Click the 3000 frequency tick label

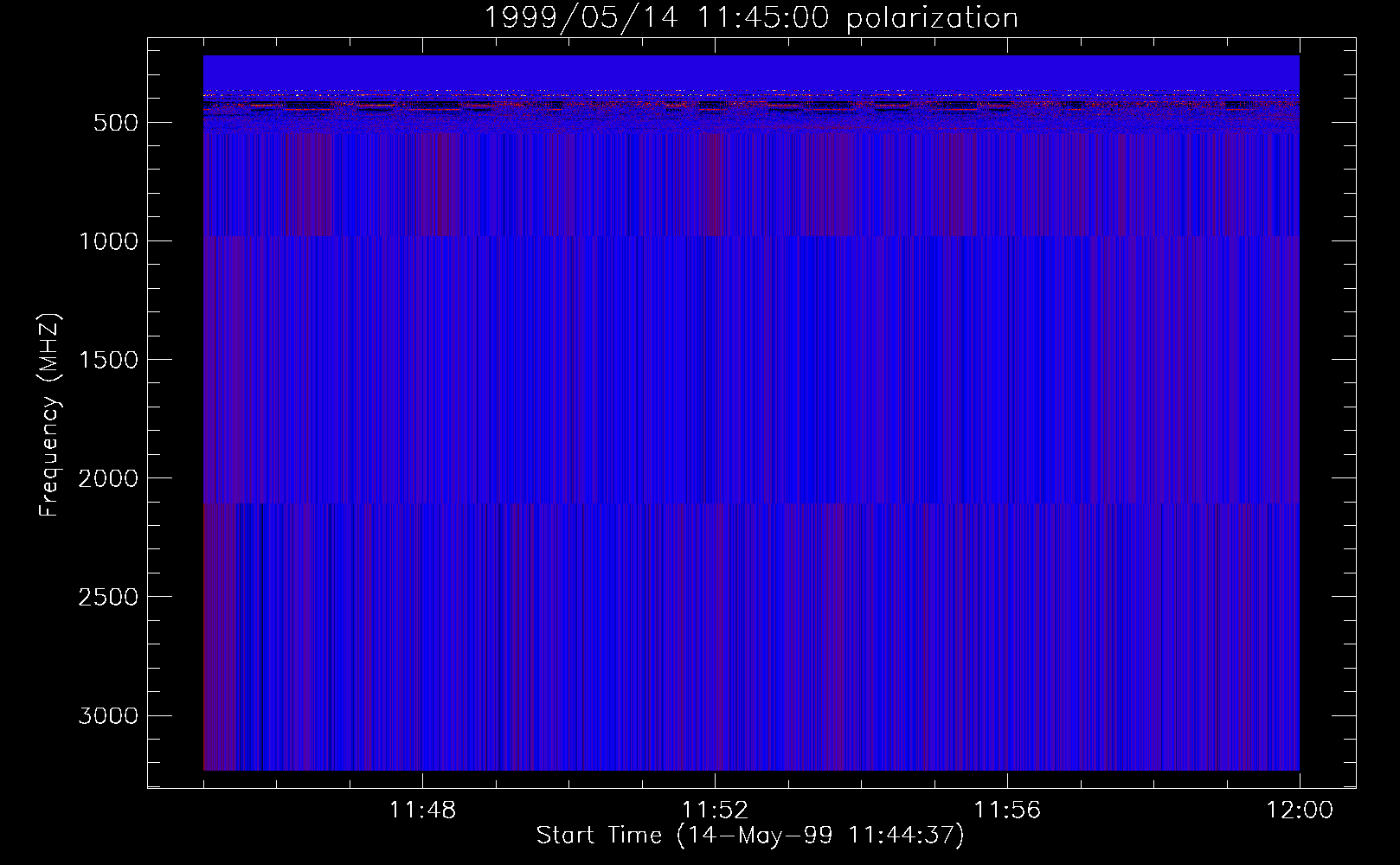pos(108,715)
